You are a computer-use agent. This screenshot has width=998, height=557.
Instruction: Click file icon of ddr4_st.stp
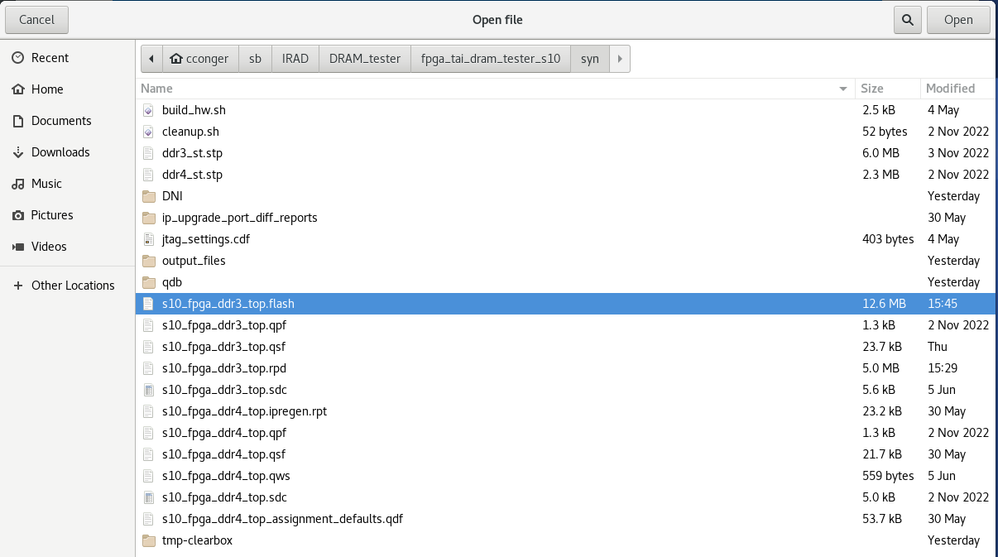point(148,175)
